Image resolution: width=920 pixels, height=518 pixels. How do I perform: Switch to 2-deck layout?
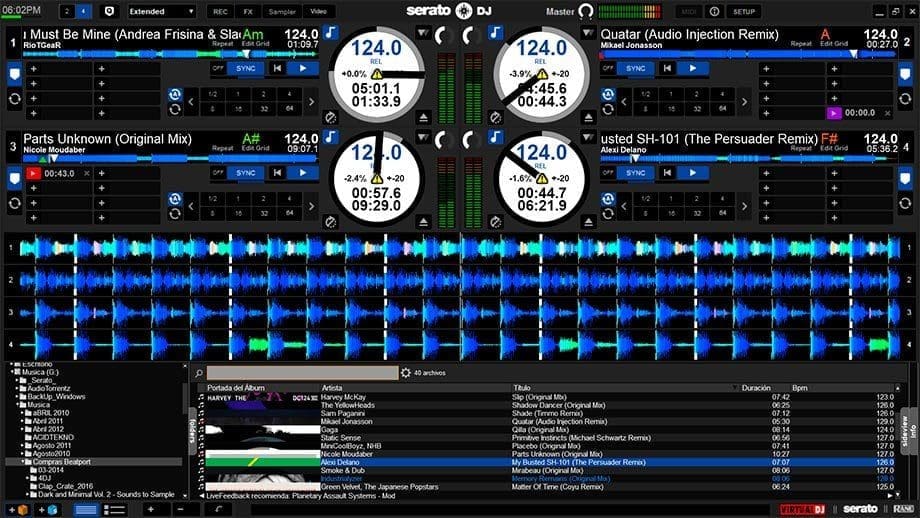[67, 11]
